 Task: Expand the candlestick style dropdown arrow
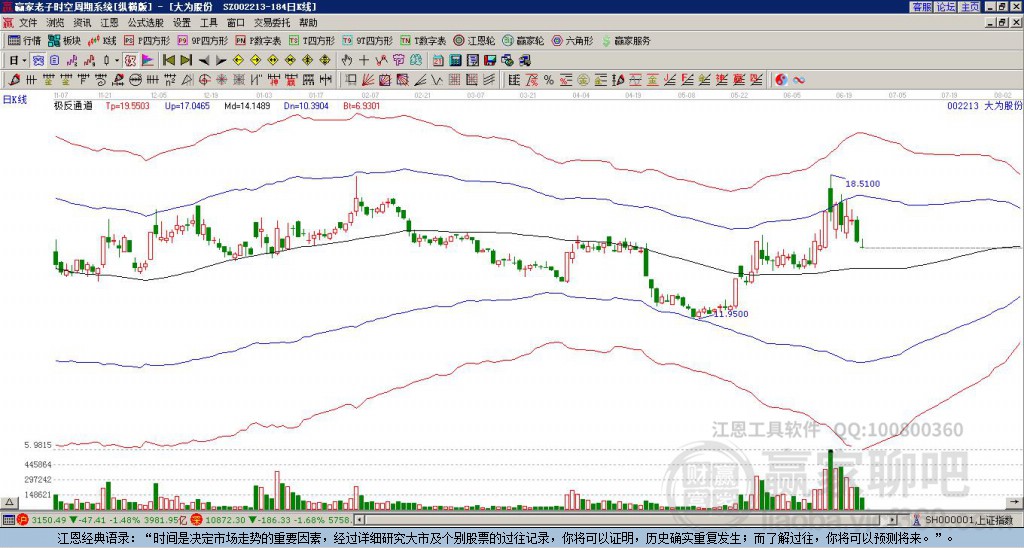click(x=117, y=61)
